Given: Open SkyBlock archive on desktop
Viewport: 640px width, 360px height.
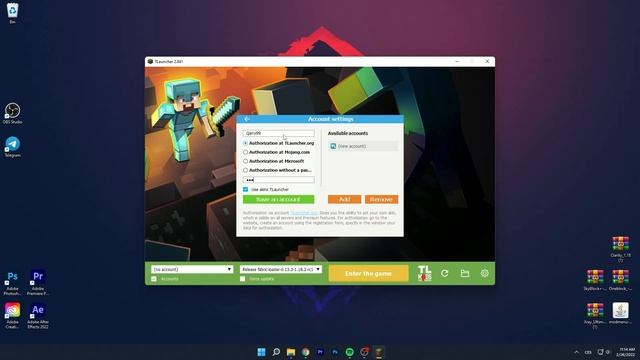Looking at the screenshot, I should click(x=595, y=280).
